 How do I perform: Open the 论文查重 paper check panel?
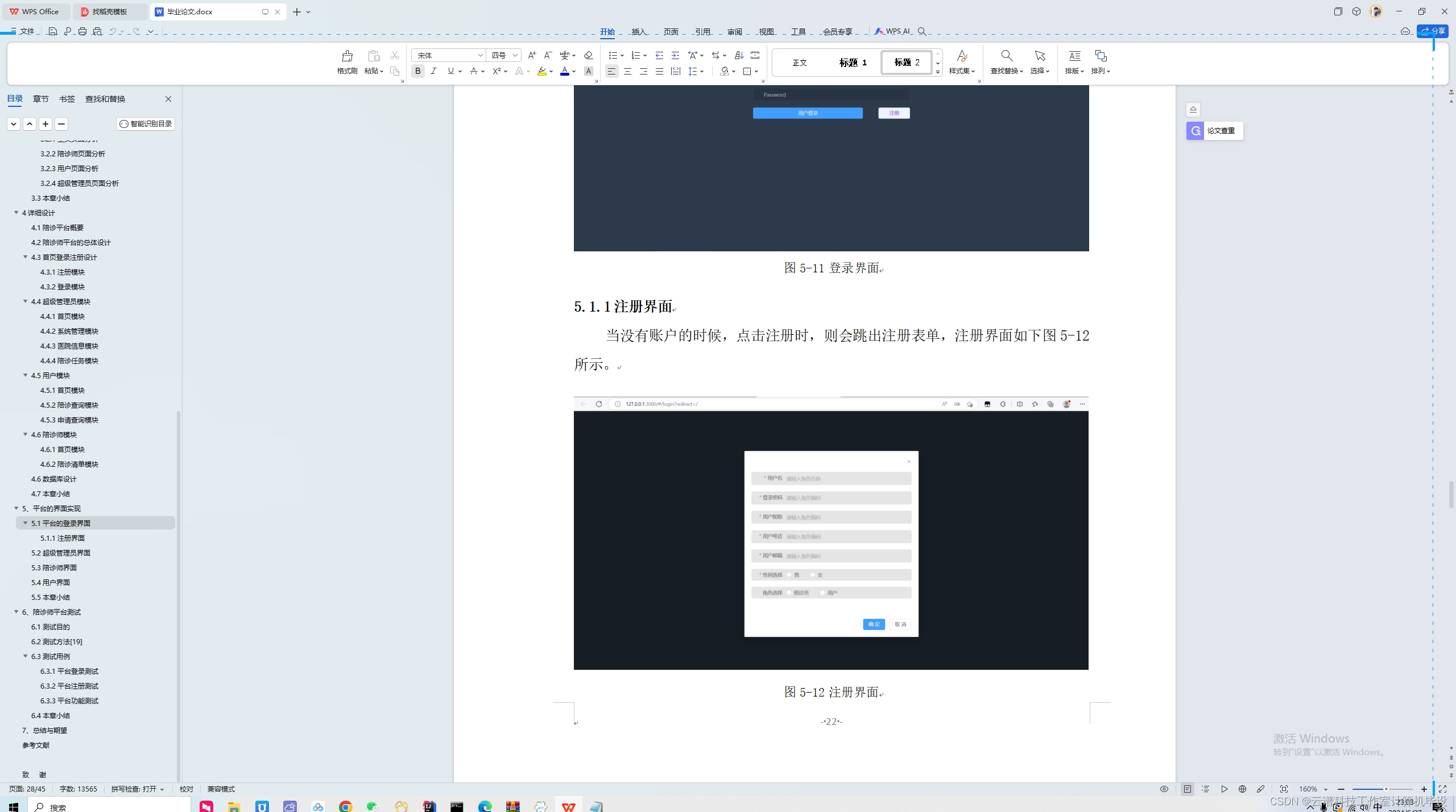(1215, 131)
